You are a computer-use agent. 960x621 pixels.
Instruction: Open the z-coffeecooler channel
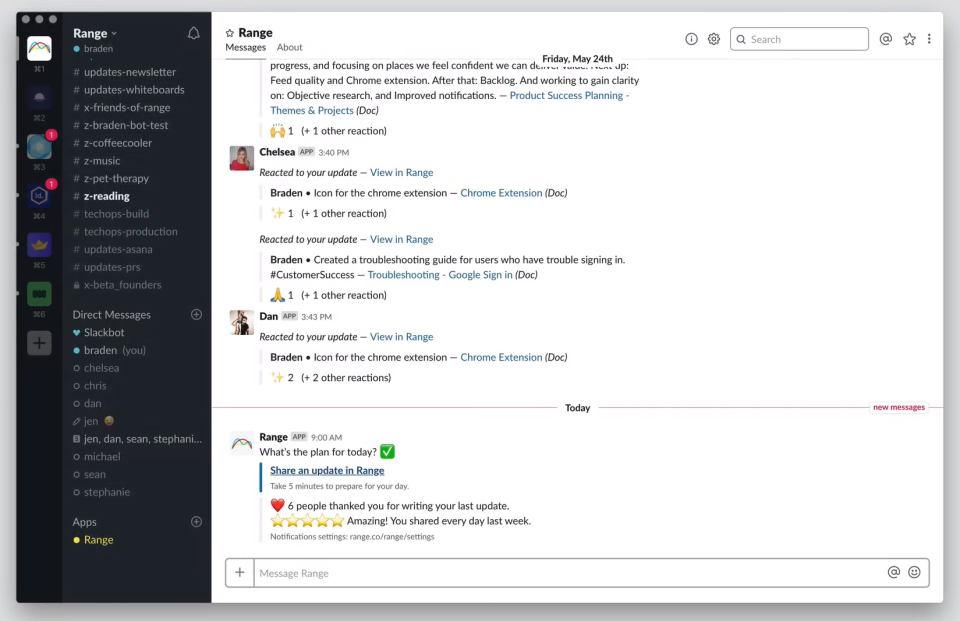coord(118,143)
